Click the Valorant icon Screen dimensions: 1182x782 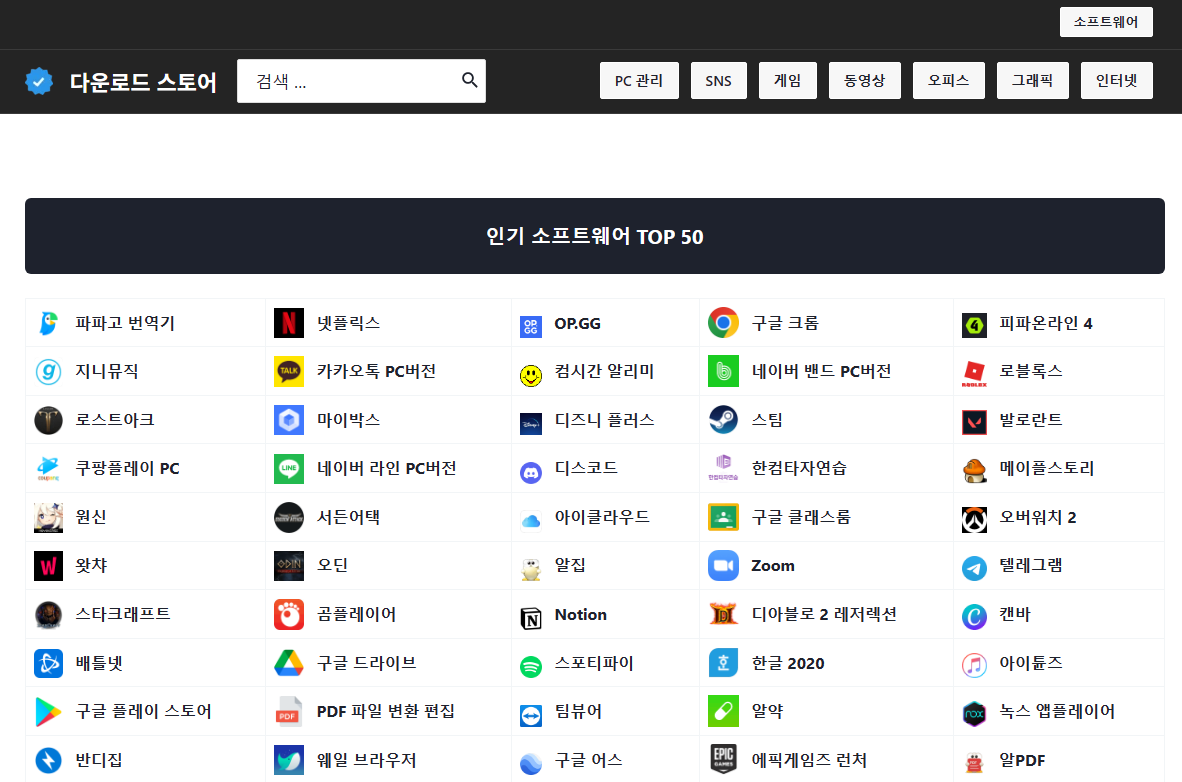coord(974,422)
